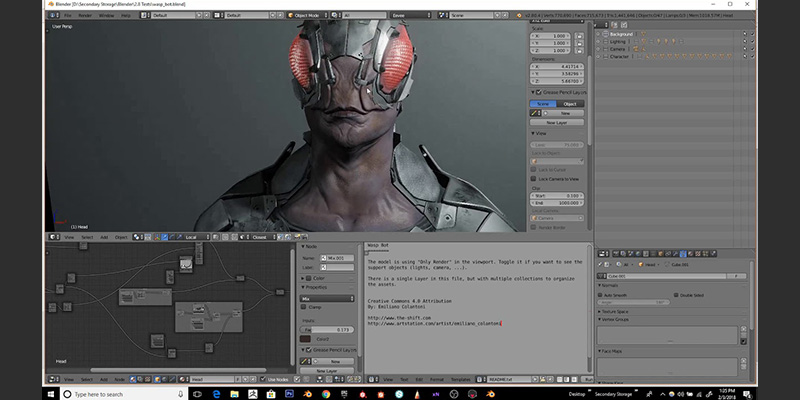Open the node editor Node menu
Image resolution: width=800 pixels, height=400 pixels.
tap(119, 380)
